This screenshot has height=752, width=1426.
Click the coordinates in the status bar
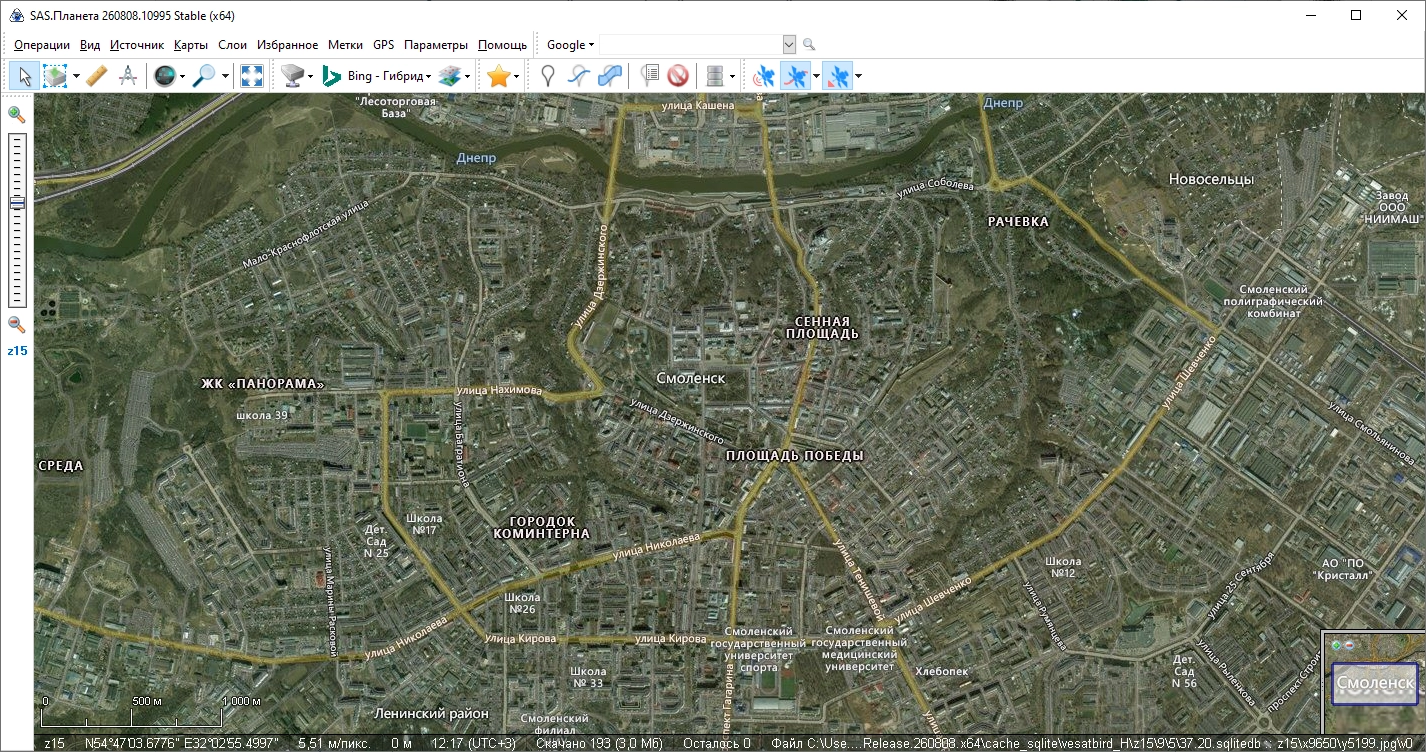click(182, 744)
